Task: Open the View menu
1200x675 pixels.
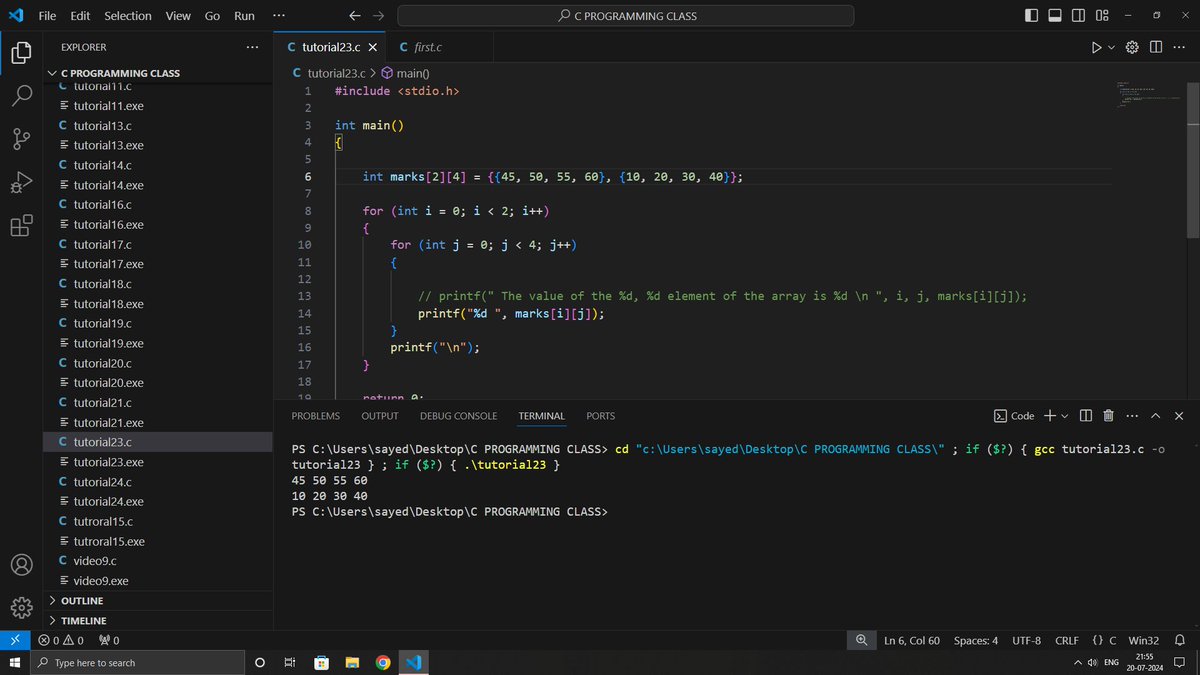Action: coord(178,16)
